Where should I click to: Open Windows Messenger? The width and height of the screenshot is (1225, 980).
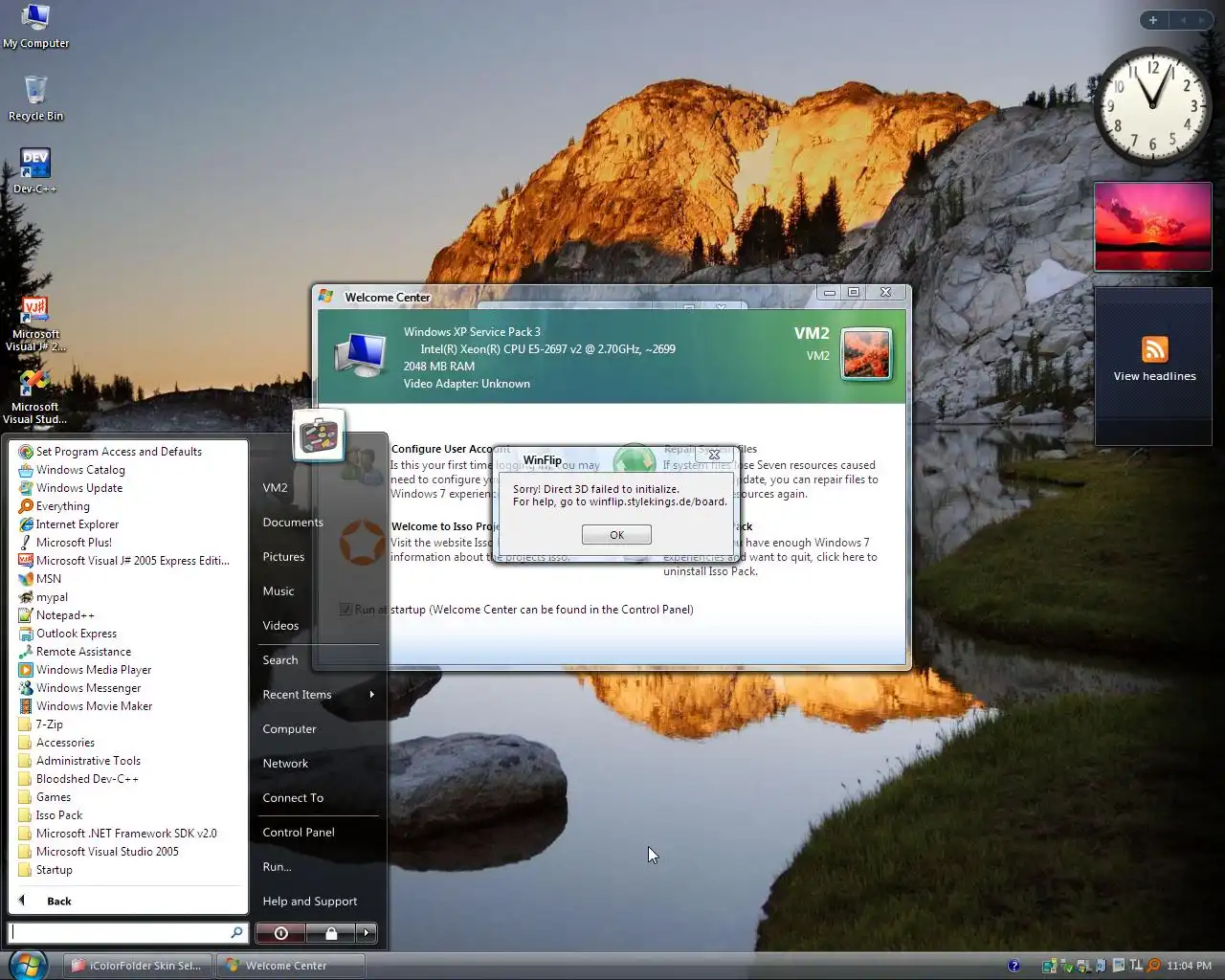click(x=88, y=688)
